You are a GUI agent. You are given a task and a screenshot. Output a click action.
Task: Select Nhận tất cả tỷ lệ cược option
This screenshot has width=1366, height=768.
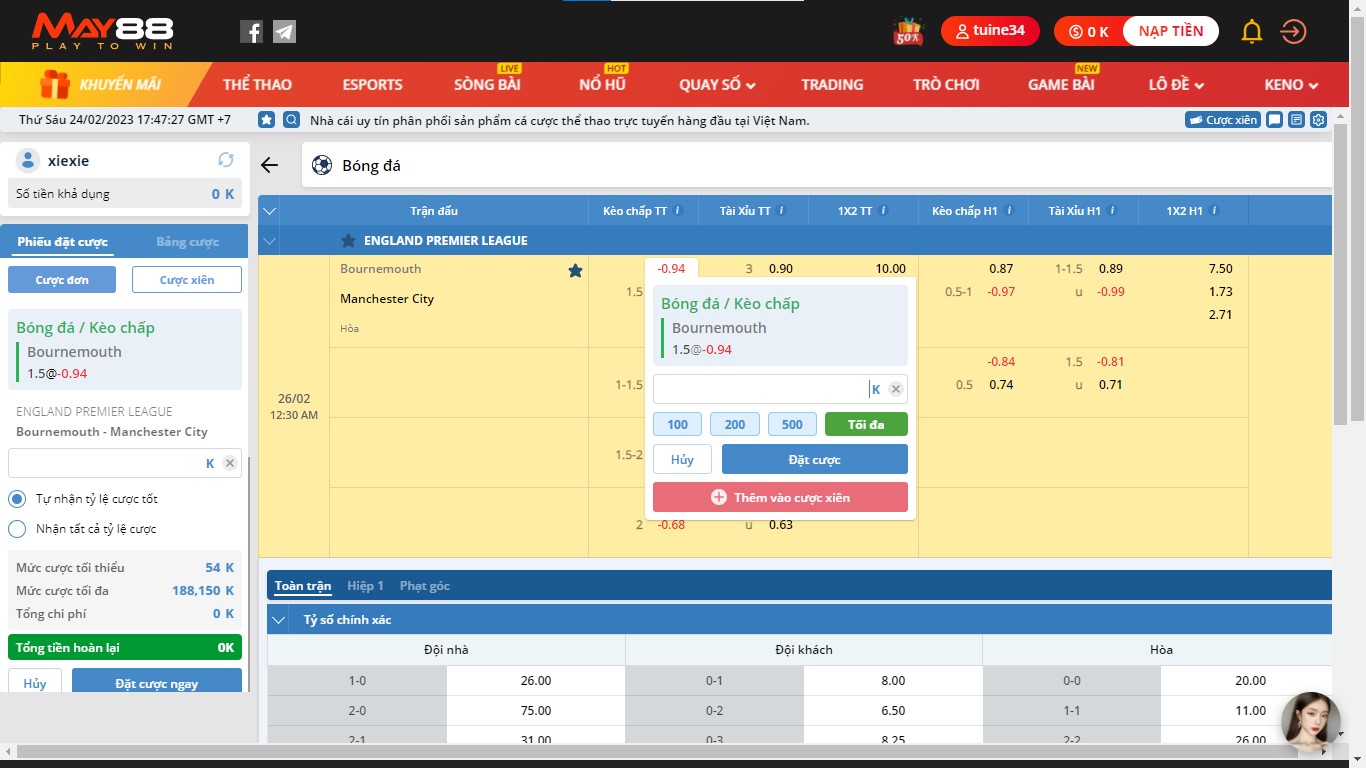click(x=17, y=529)
